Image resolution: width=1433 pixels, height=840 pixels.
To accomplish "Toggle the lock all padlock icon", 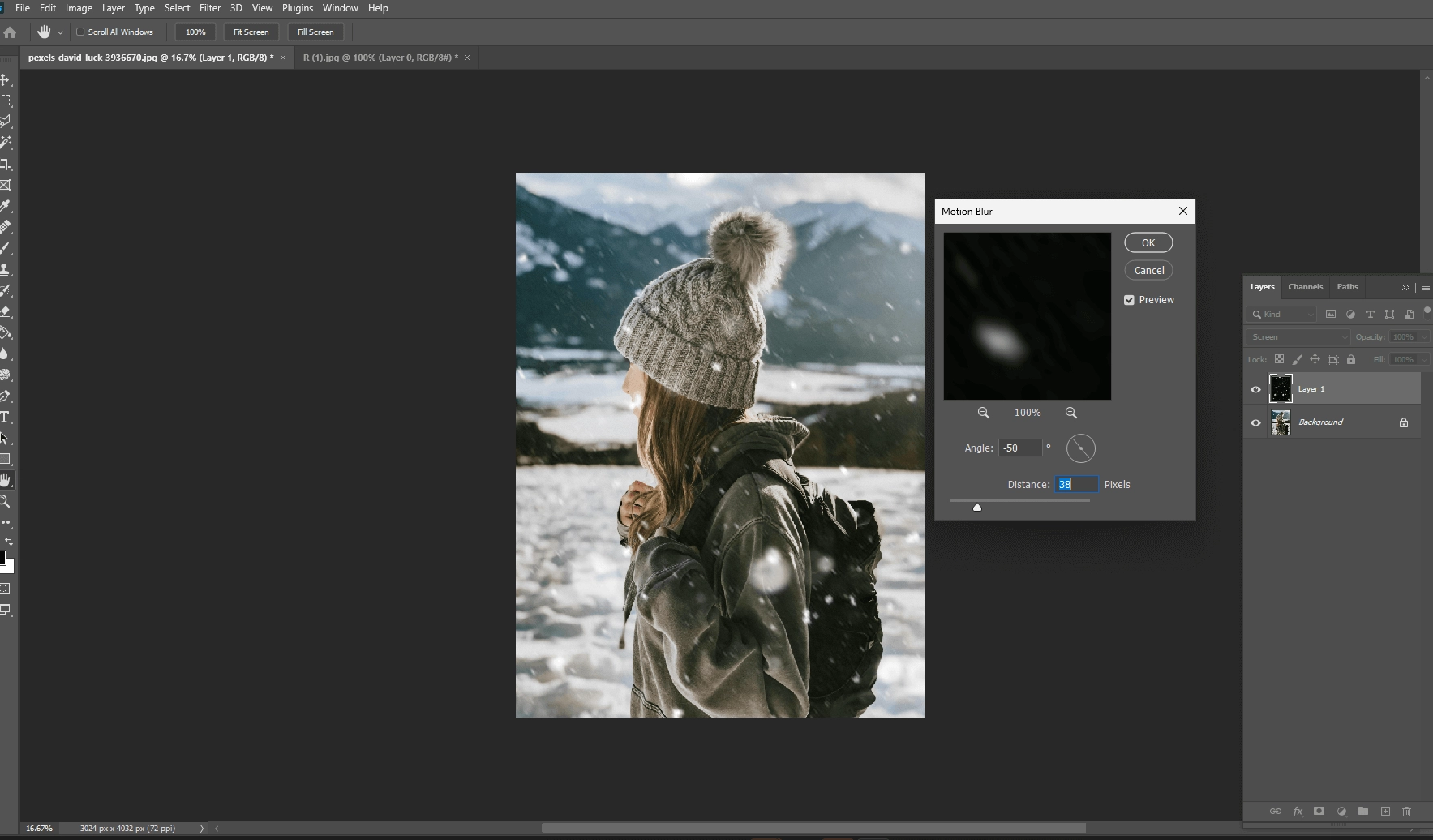I will [x=1351, y=359].
